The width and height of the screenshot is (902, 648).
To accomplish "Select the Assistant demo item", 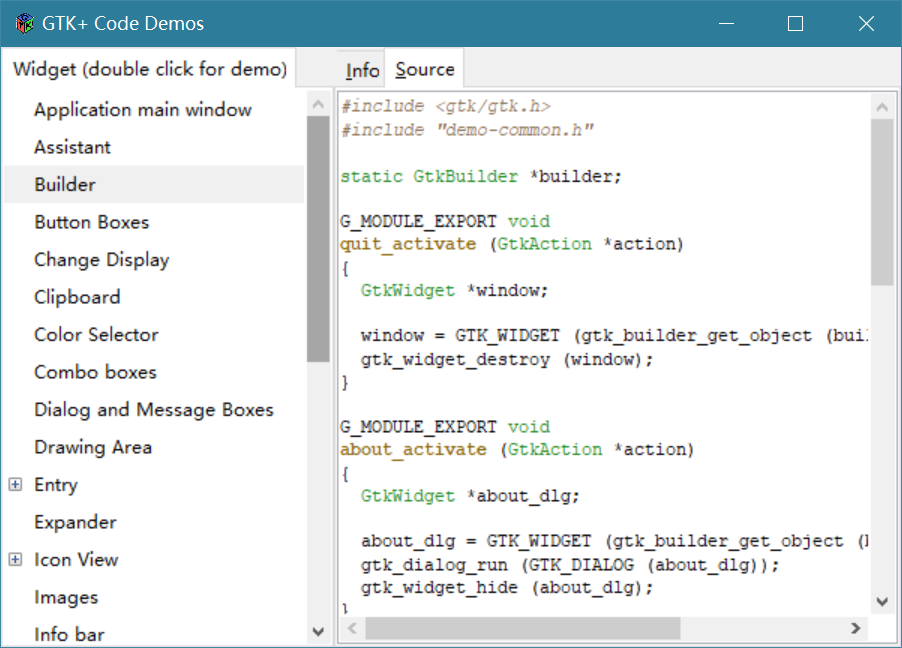I will tap(72, 147).
